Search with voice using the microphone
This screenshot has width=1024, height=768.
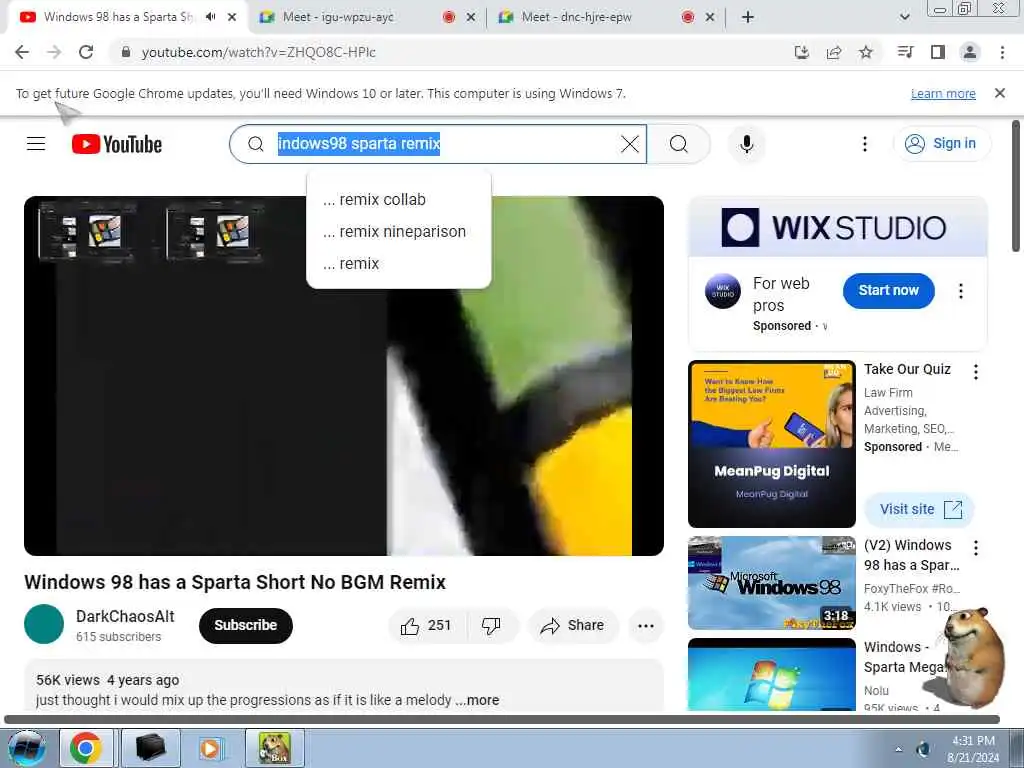pos(746,144)
